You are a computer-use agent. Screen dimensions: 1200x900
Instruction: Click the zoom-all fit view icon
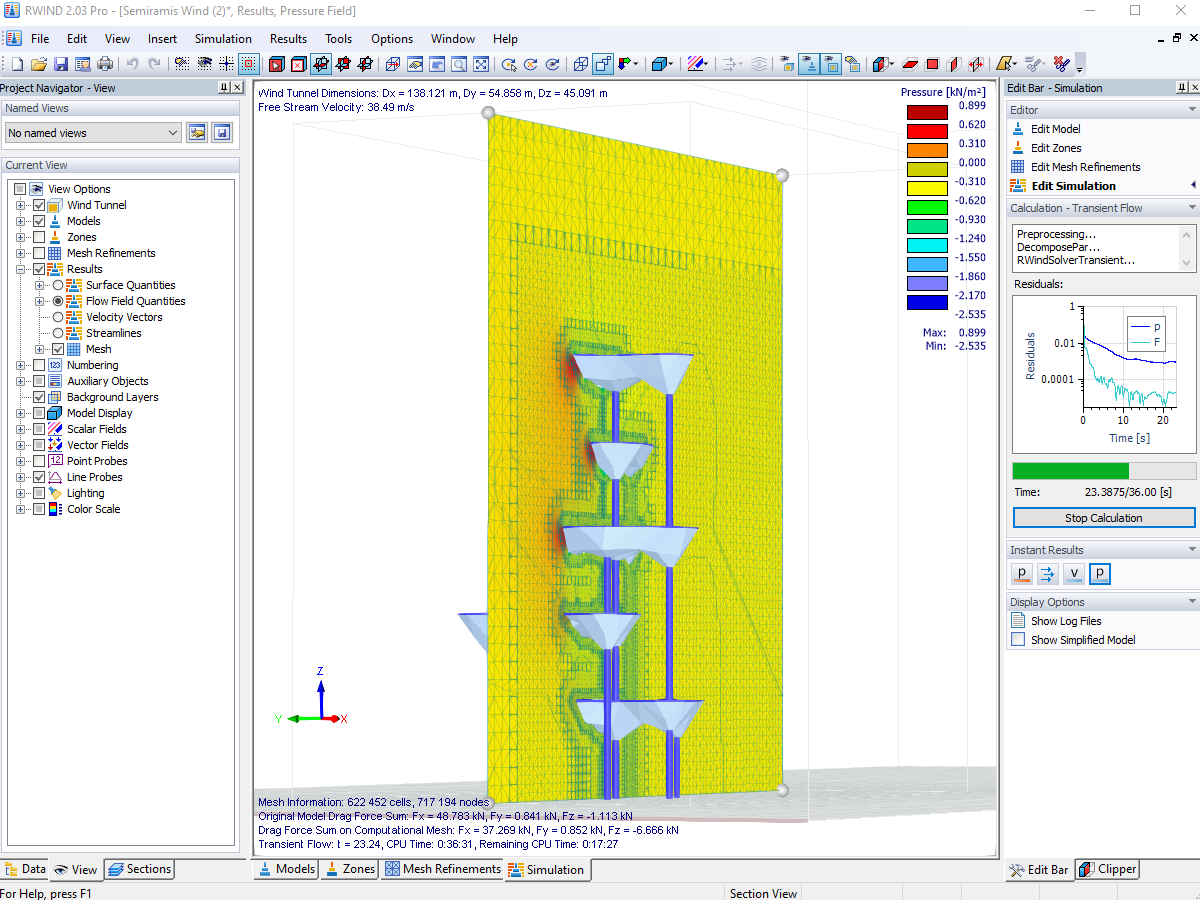tap(481, 64)
